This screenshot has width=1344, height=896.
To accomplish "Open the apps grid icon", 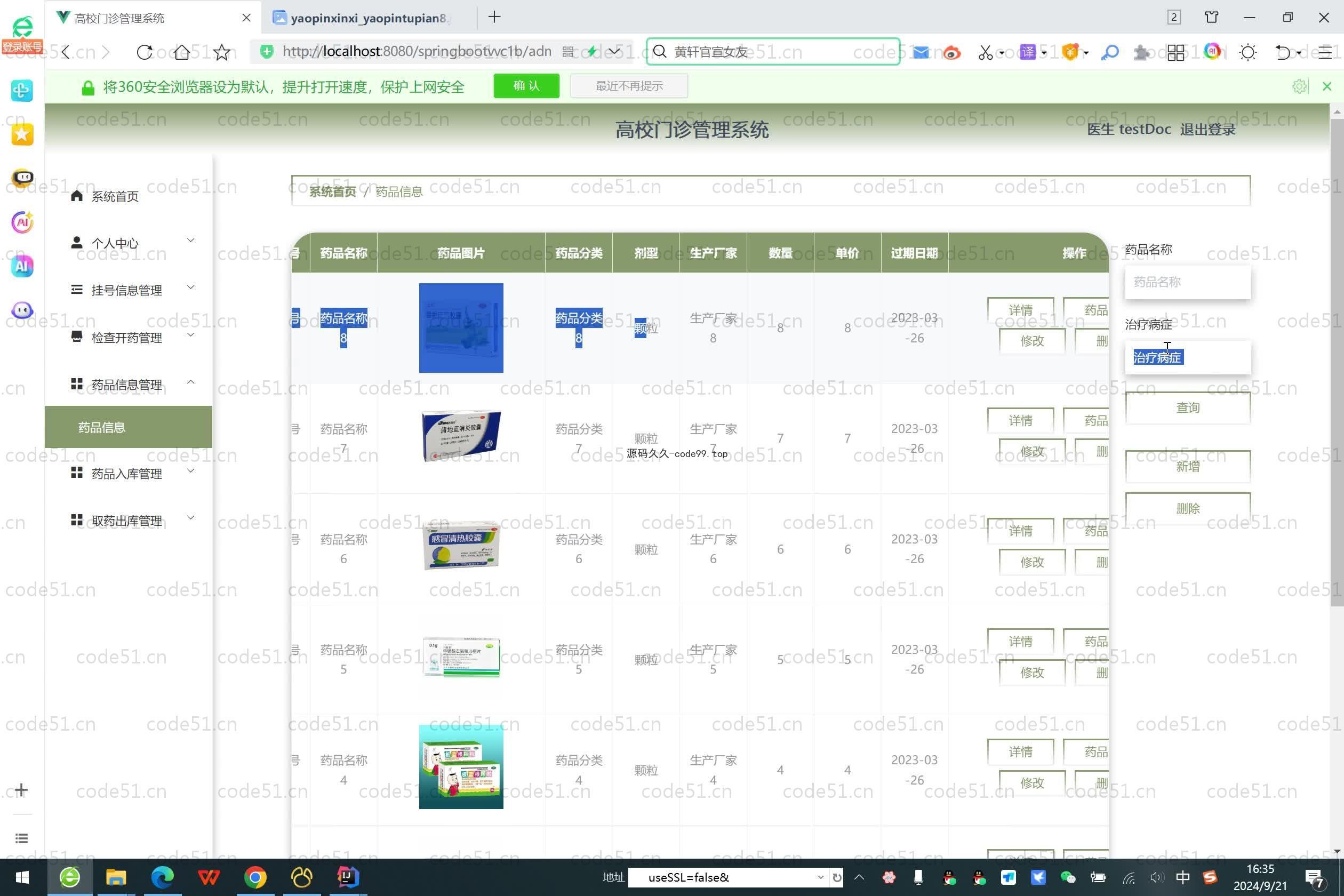I will point(1176,53).
